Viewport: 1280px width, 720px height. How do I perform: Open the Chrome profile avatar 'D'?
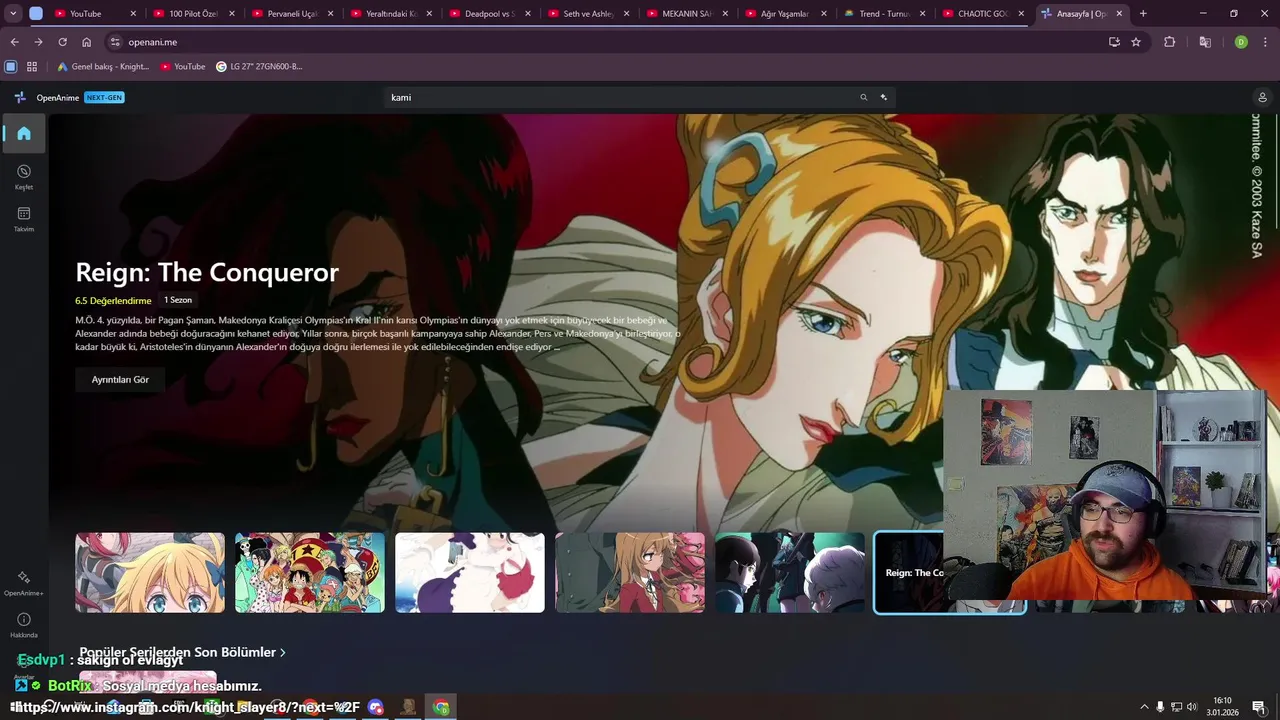click(1241, 42)
